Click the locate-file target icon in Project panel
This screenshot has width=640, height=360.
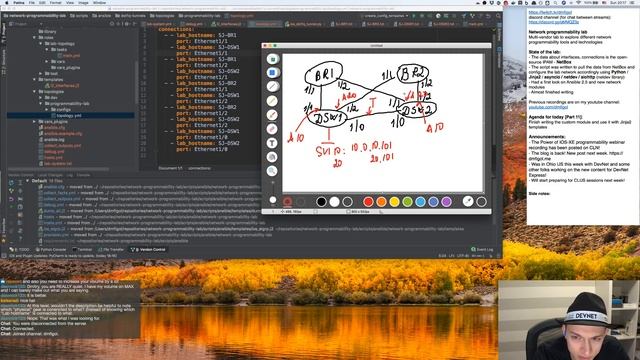click(x=112, y=24)
